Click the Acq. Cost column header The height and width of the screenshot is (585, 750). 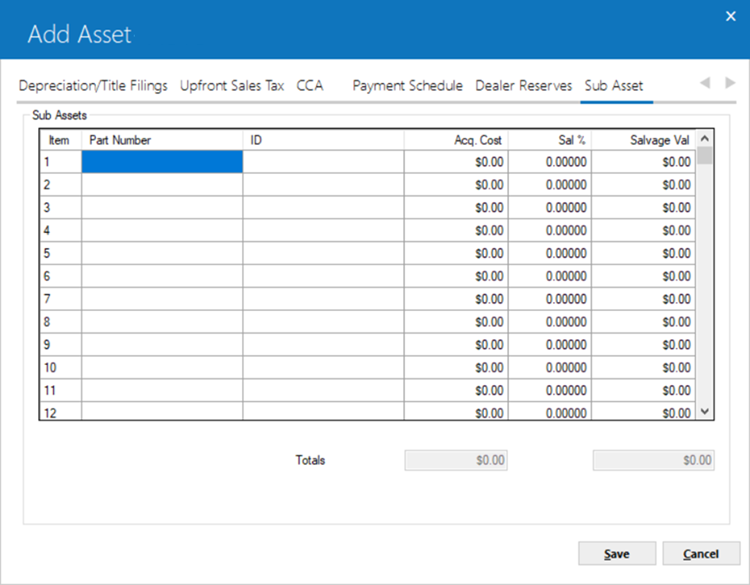point(456,140)
